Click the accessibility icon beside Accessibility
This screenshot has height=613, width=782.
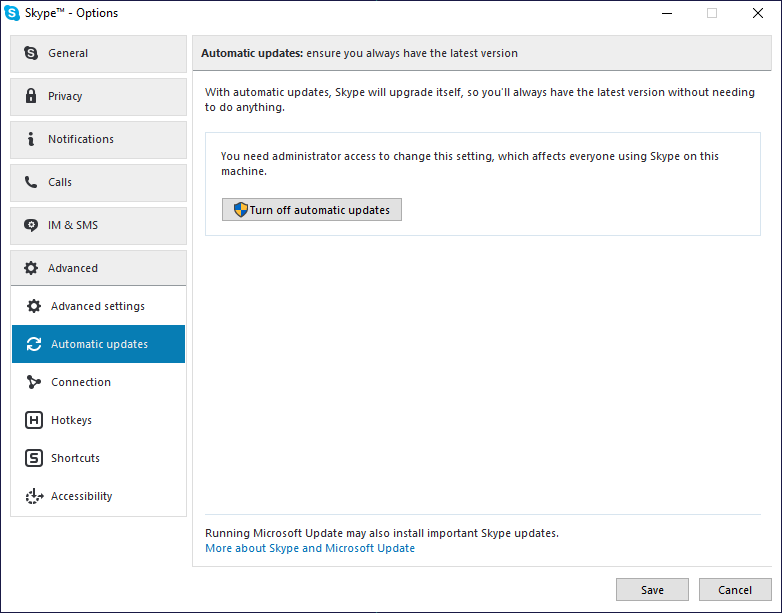pyautogui.click(x=34, y=496)
